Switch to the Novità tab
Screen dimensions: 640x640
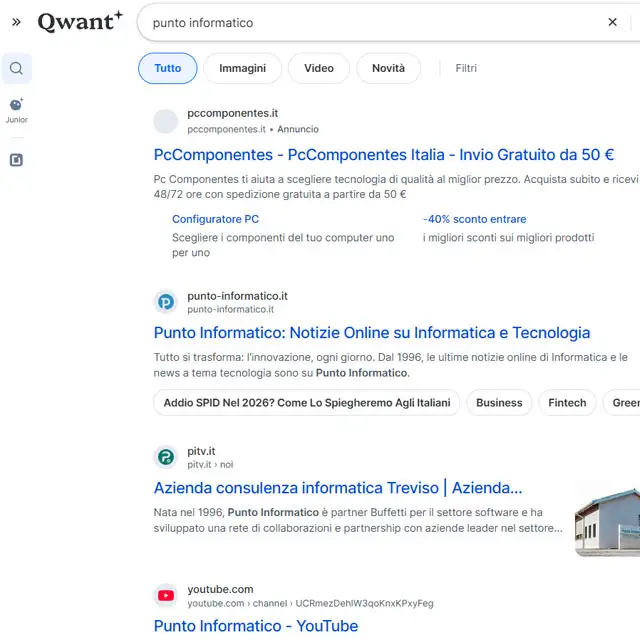[x=388, y=68]
